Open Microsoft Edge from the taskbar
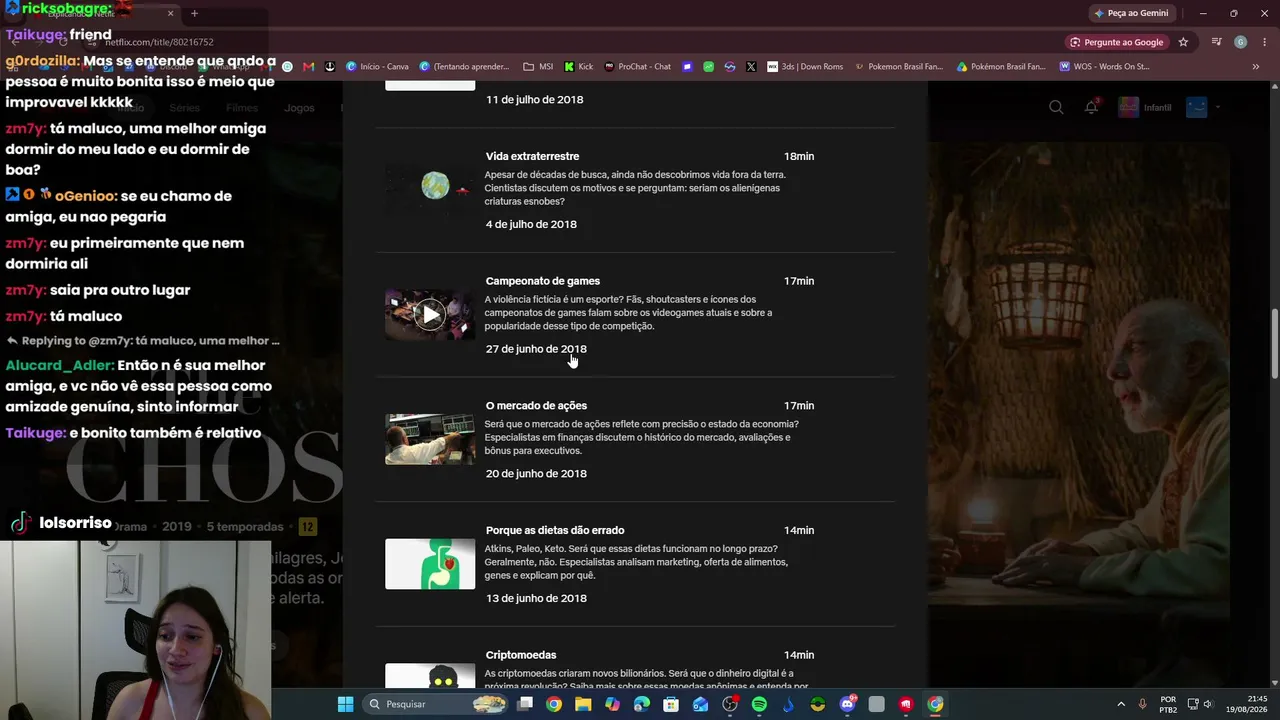 [x=642, y=704]
